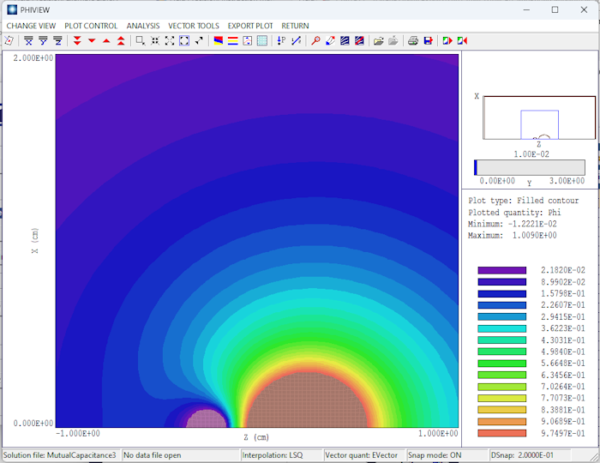Open the CHANGE VIEW menu
This screenshot has height=463, width=600.
click(31, 26)
